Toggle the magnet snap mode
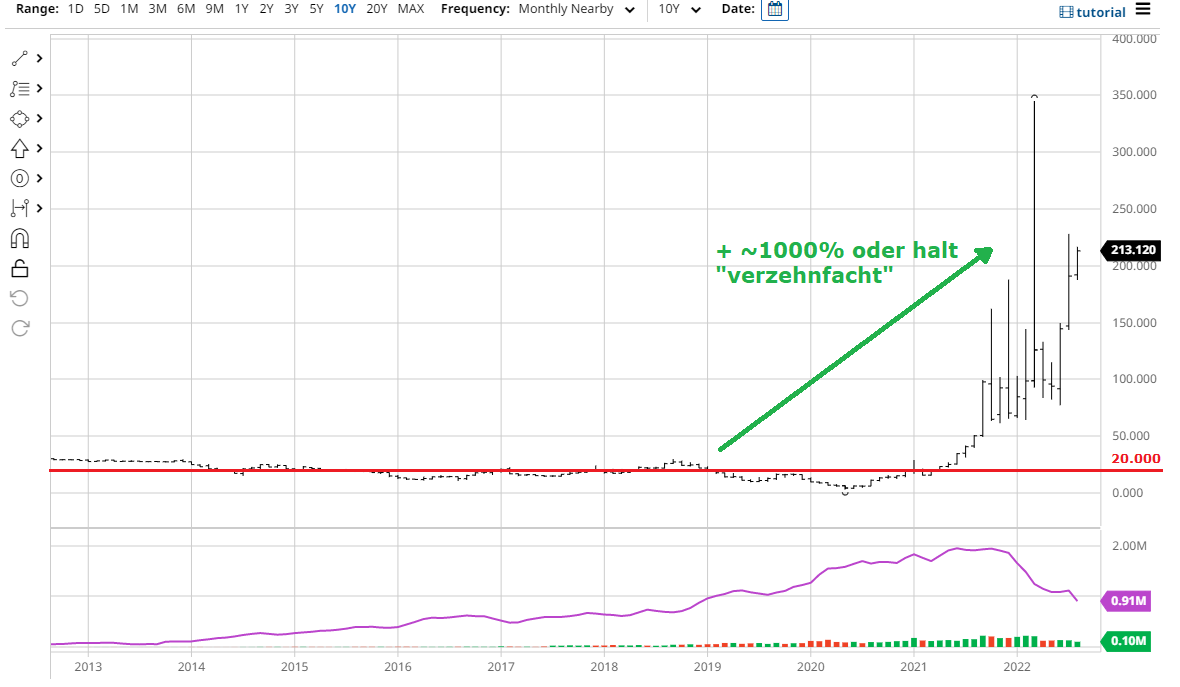1180x687 pixels. click(19, 238)
